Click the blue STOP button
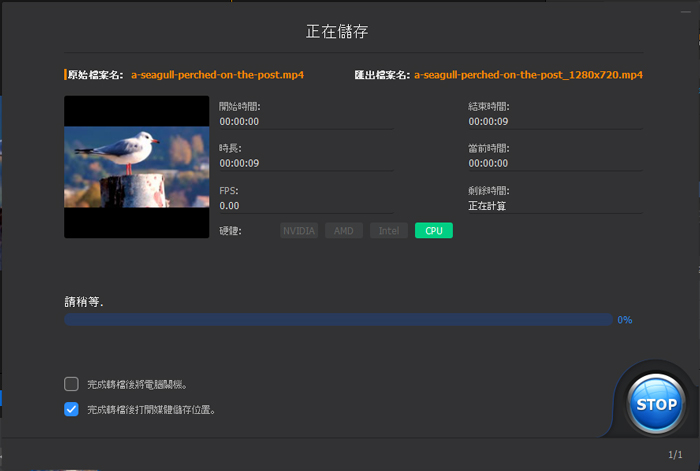This screenshot has width=700, height=471. 655,404
